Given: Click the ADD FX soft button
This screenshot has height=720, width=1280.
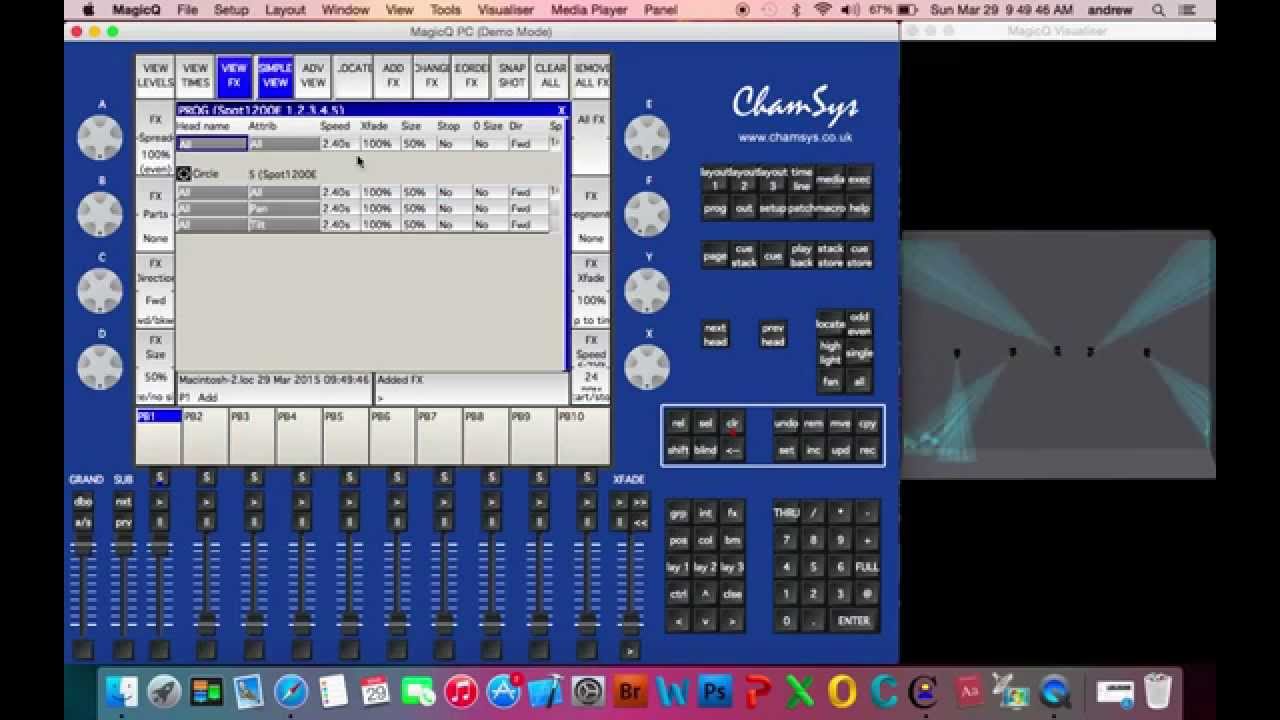Looking at the screenshot, I should point(393,76).
